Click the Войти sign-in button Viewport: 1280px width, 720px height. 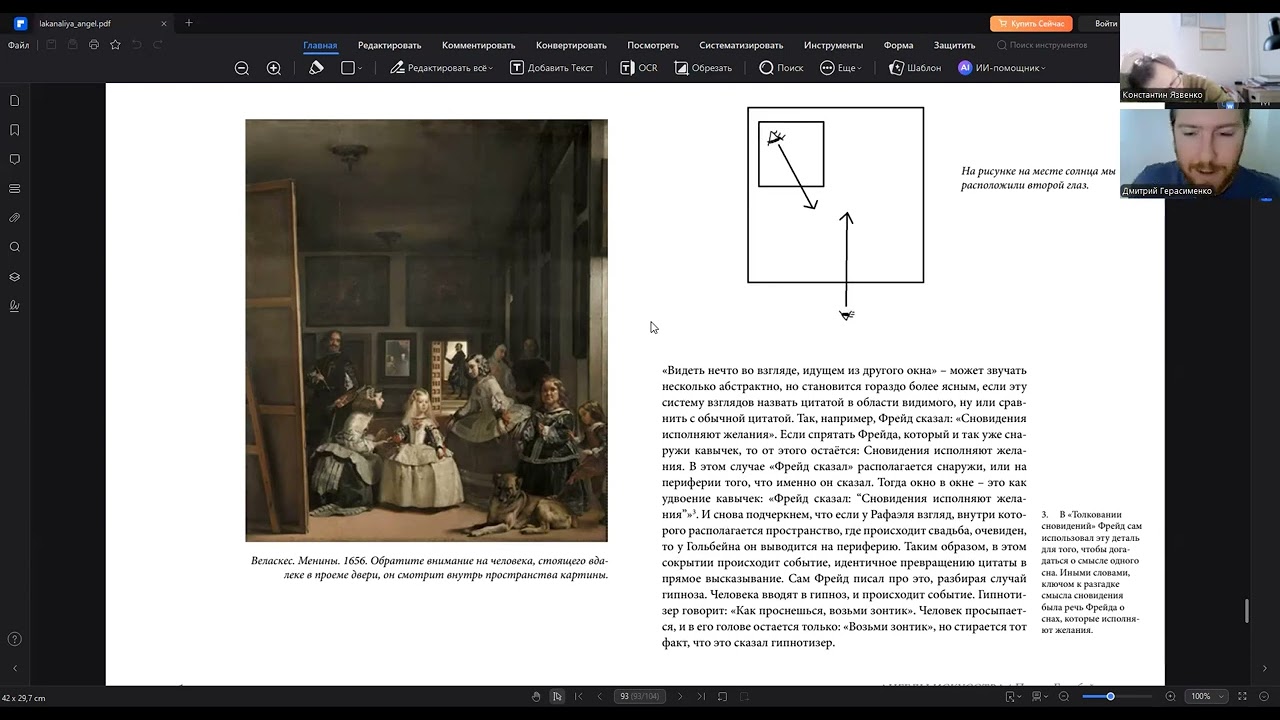[1105, 23]
